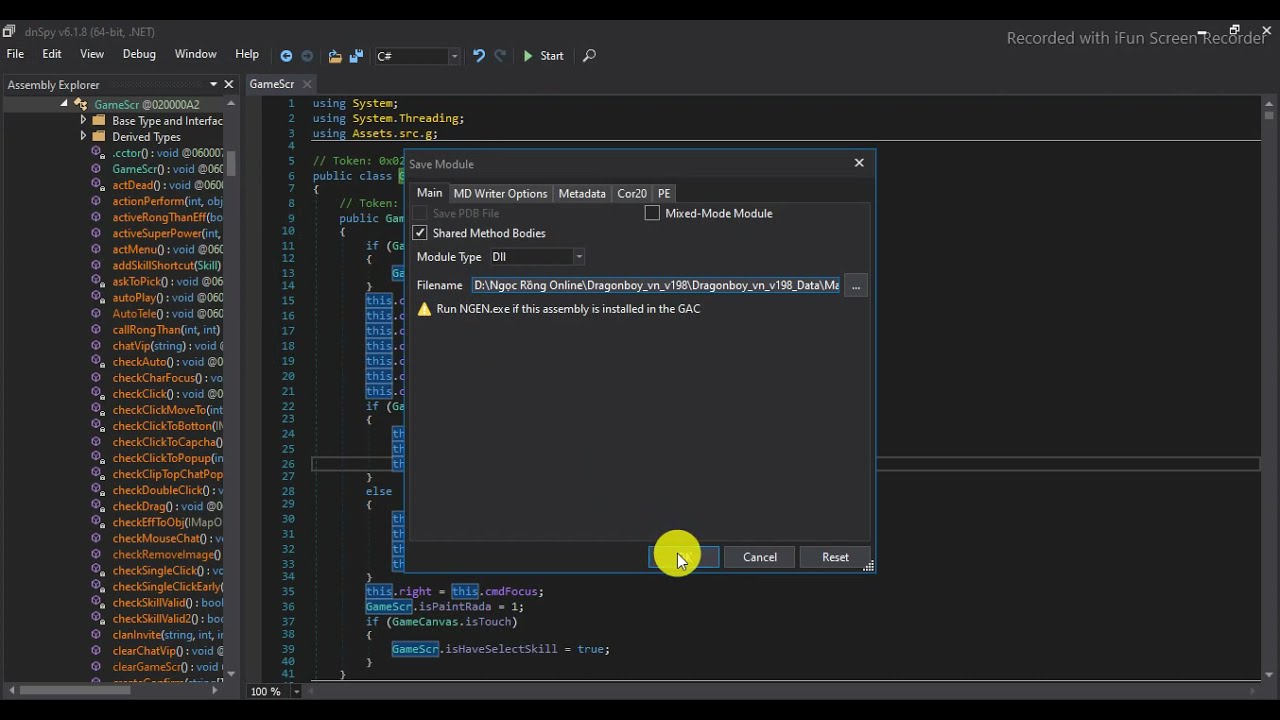Open the Module Type dropdown
This screenshot has width=1280, height=720.
(x=537, y=257)
